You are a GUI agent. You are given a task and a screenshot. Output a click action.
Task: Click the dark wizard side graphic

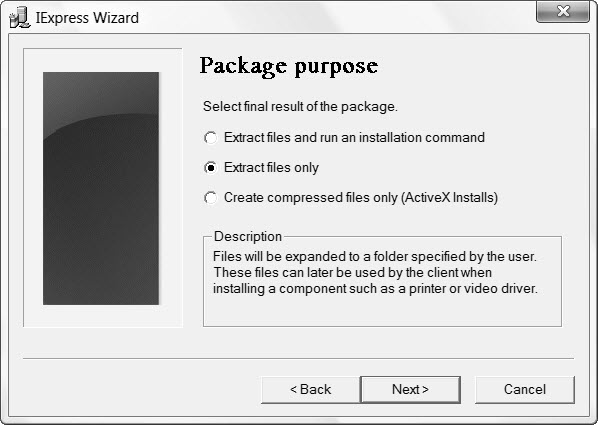point(101,188)
